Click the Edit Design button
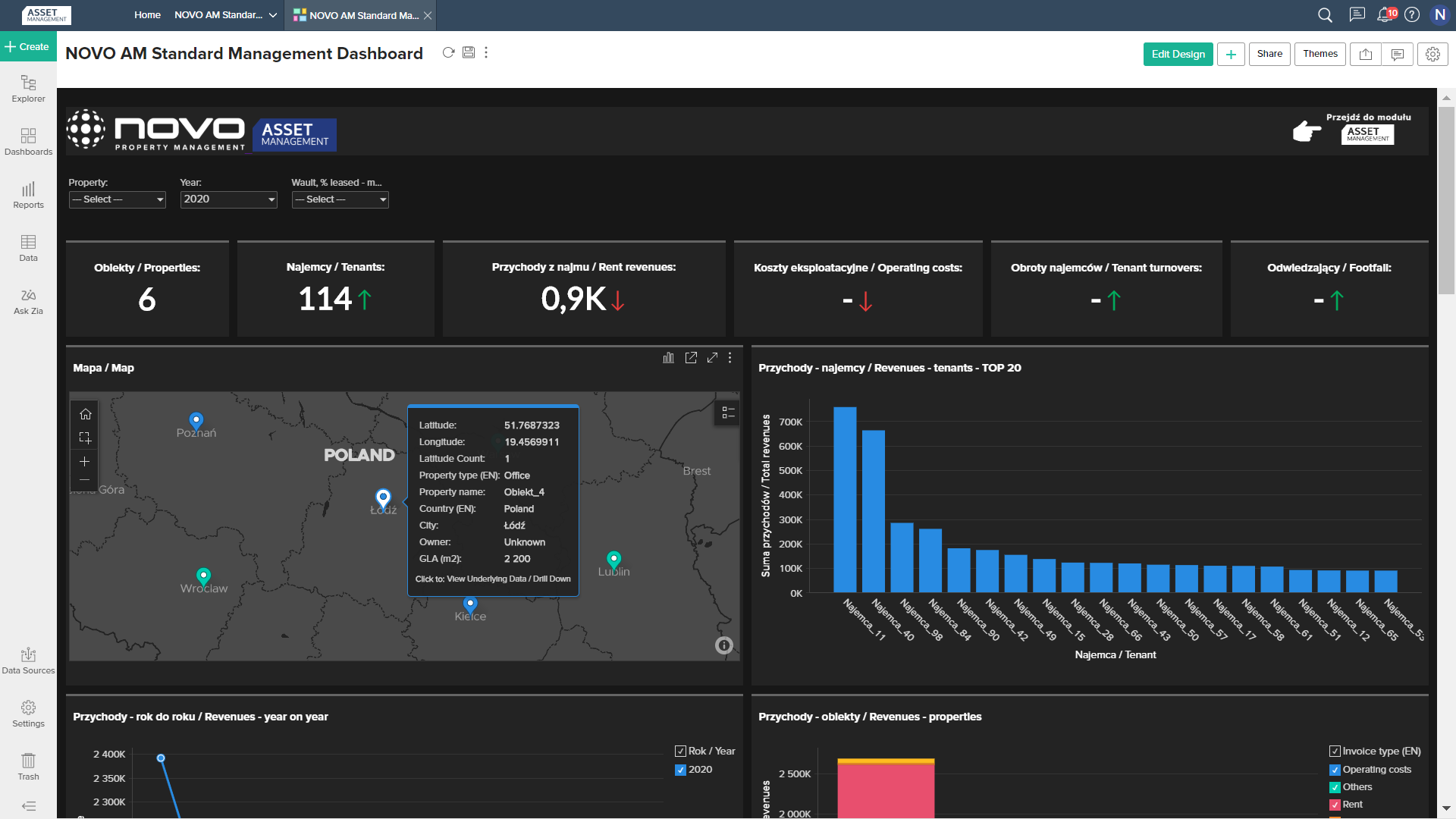The image size is (1456, 819). [1178, 54]
